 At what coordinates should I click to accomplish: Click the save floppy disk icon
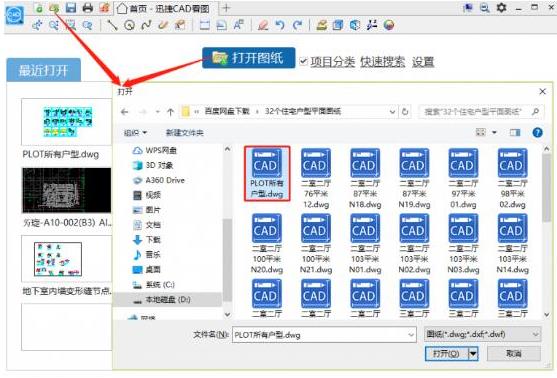tap(71, 8)
